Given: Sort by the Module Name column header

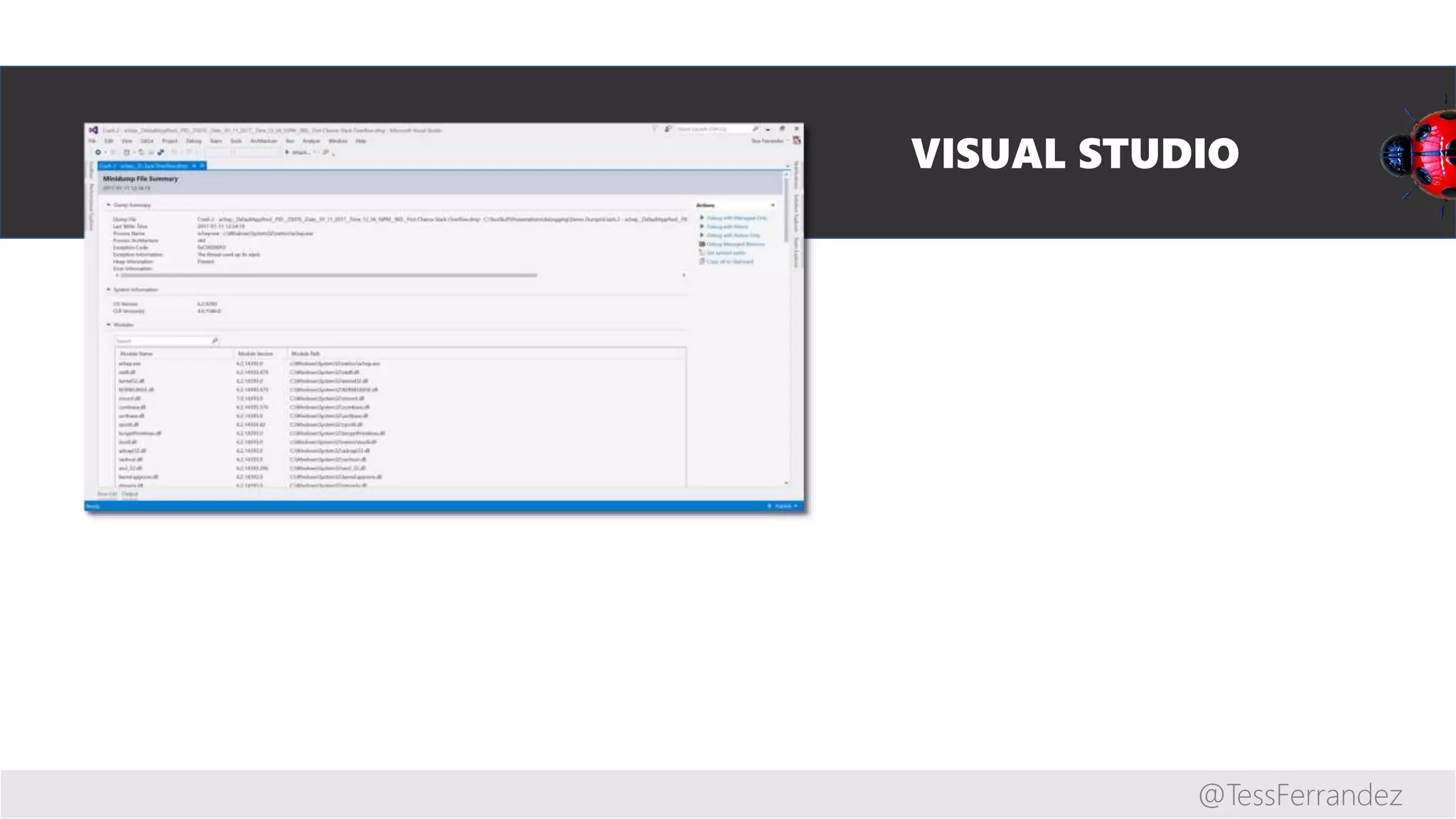Looking at the screenshot, I should click(x=175, y=353).
